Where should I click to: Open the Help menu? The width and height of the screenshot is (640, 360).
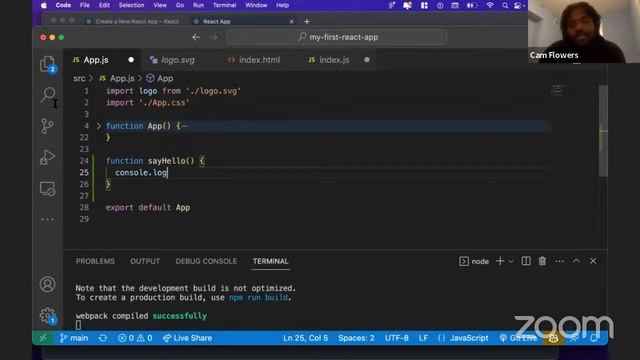point(282,5)
